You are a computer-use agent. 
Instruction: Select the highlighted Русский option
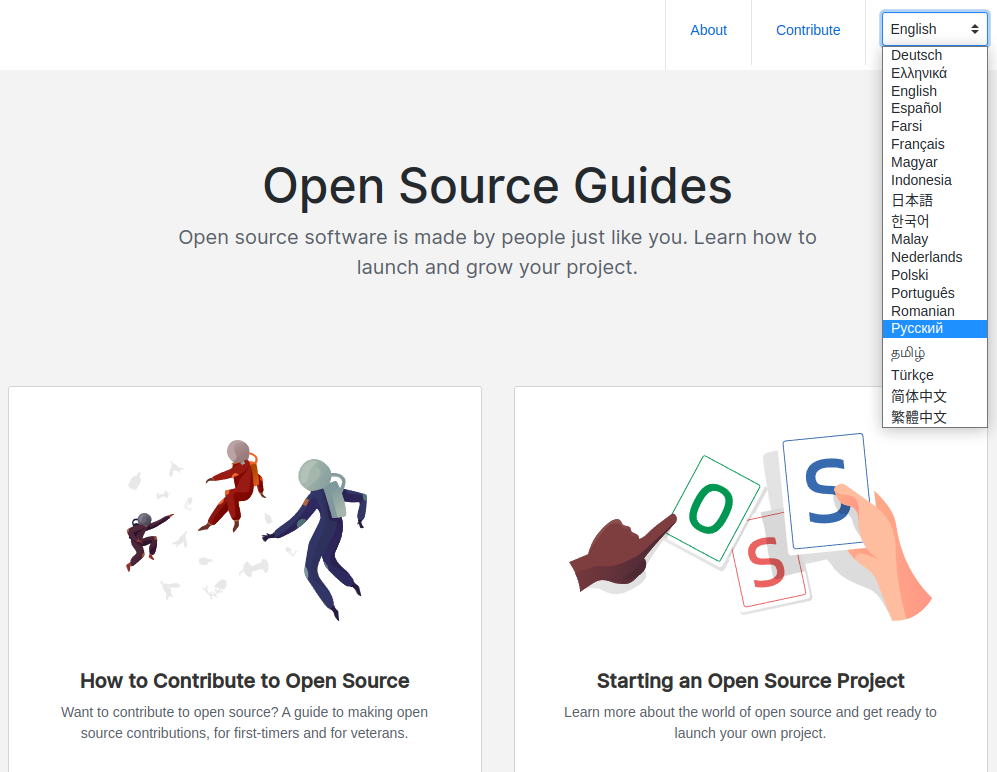(934, 329)
